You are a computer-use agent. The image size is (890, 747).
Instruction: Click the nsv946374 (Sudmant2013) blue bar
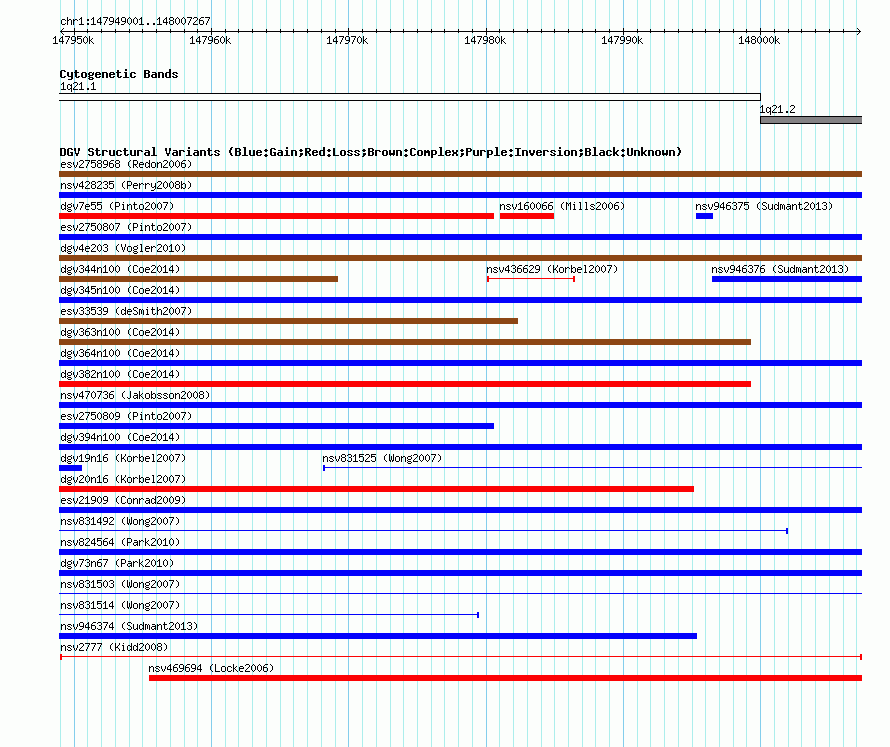point(378,636)
